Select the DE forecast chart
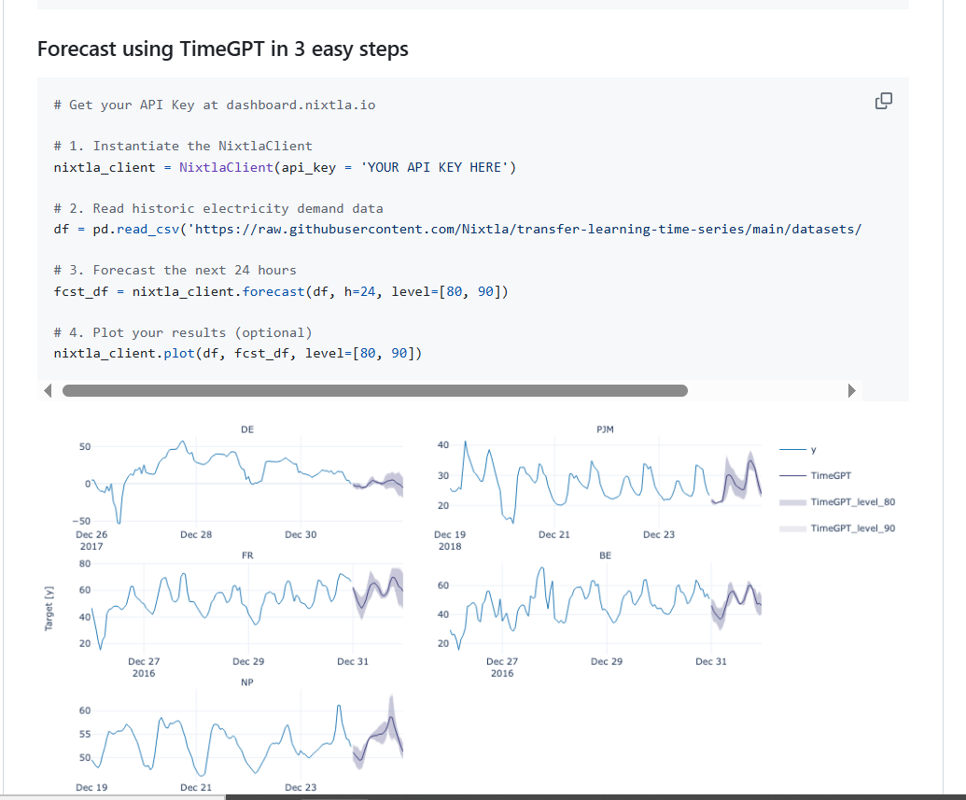Viewport: 966px width, 800px height. click(248, 480)
